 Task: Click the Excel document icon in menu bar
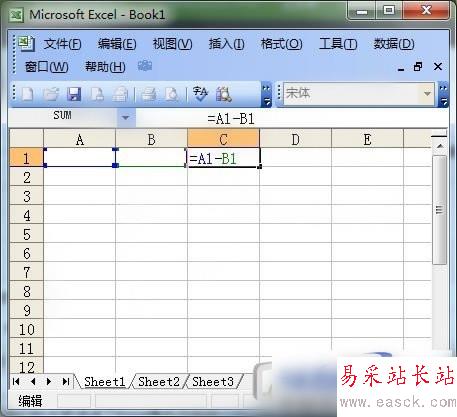click(26, 43)
